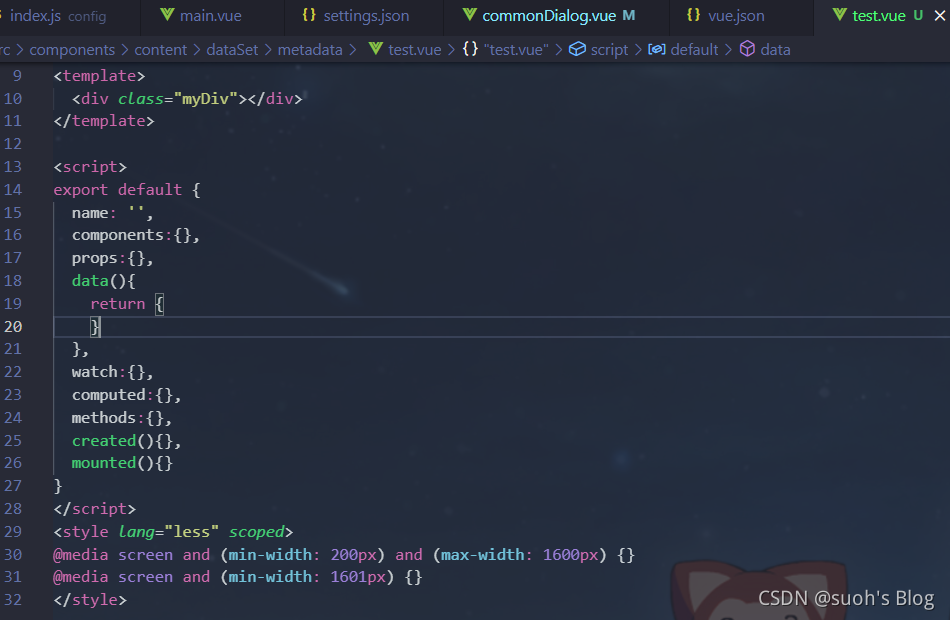Click the name property line
Screen dimensions: 950x620
tap(112, 213)
